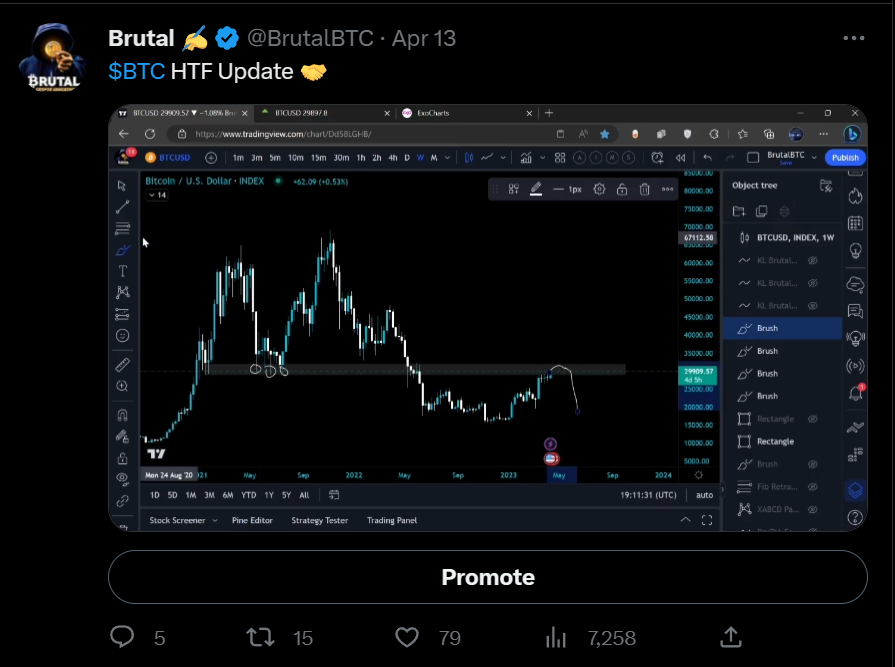Show the hidden XABCD Pattern object
The width and height of the screenshot is (895, 667).
click(x=813, y=509)
